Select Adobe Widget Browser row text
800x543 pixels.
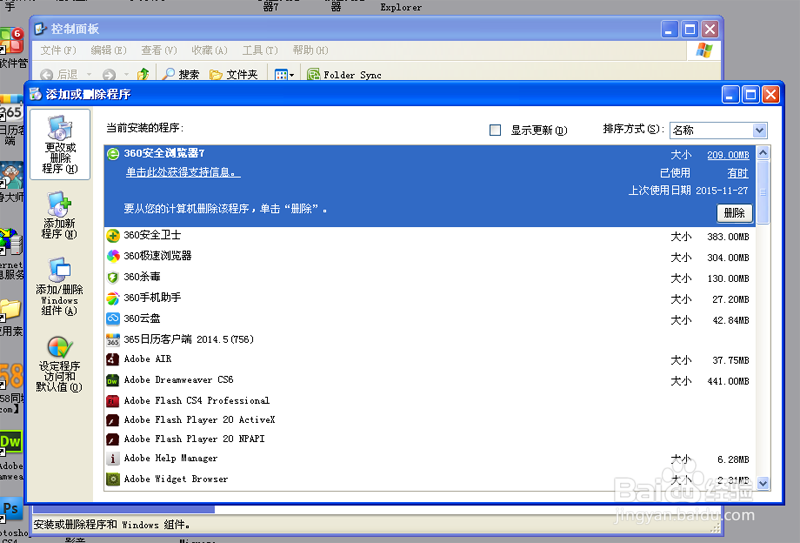tap(176, 479)
